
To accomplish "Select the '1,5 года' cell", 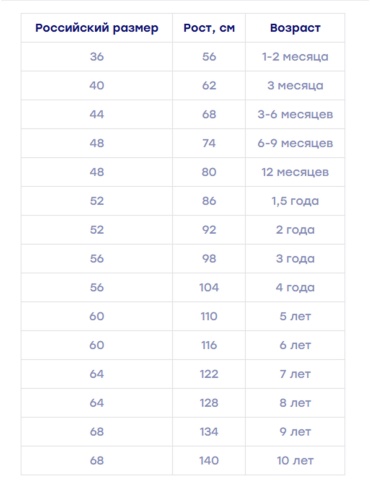I will [x=295, y=201].
